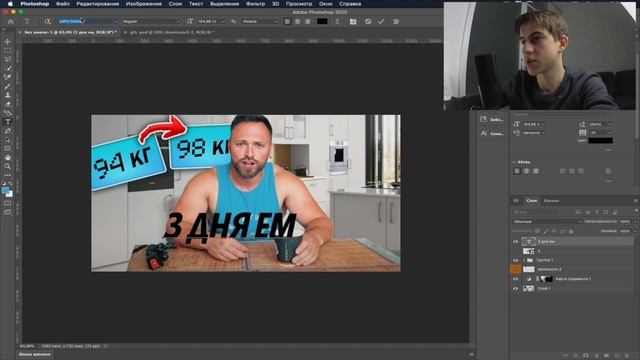Click the foreground color swatch in toolbar
The image size is (640, 360).
click(6, 191)
